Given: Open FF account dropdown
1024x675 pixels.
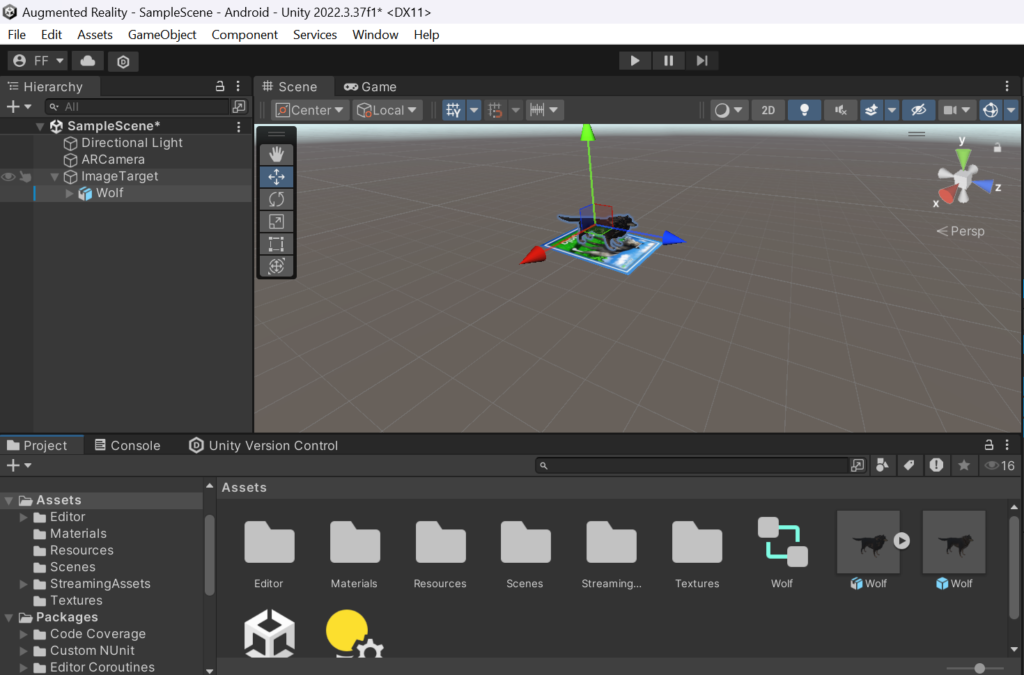Looking at the screenshot, I should (38, 61).
